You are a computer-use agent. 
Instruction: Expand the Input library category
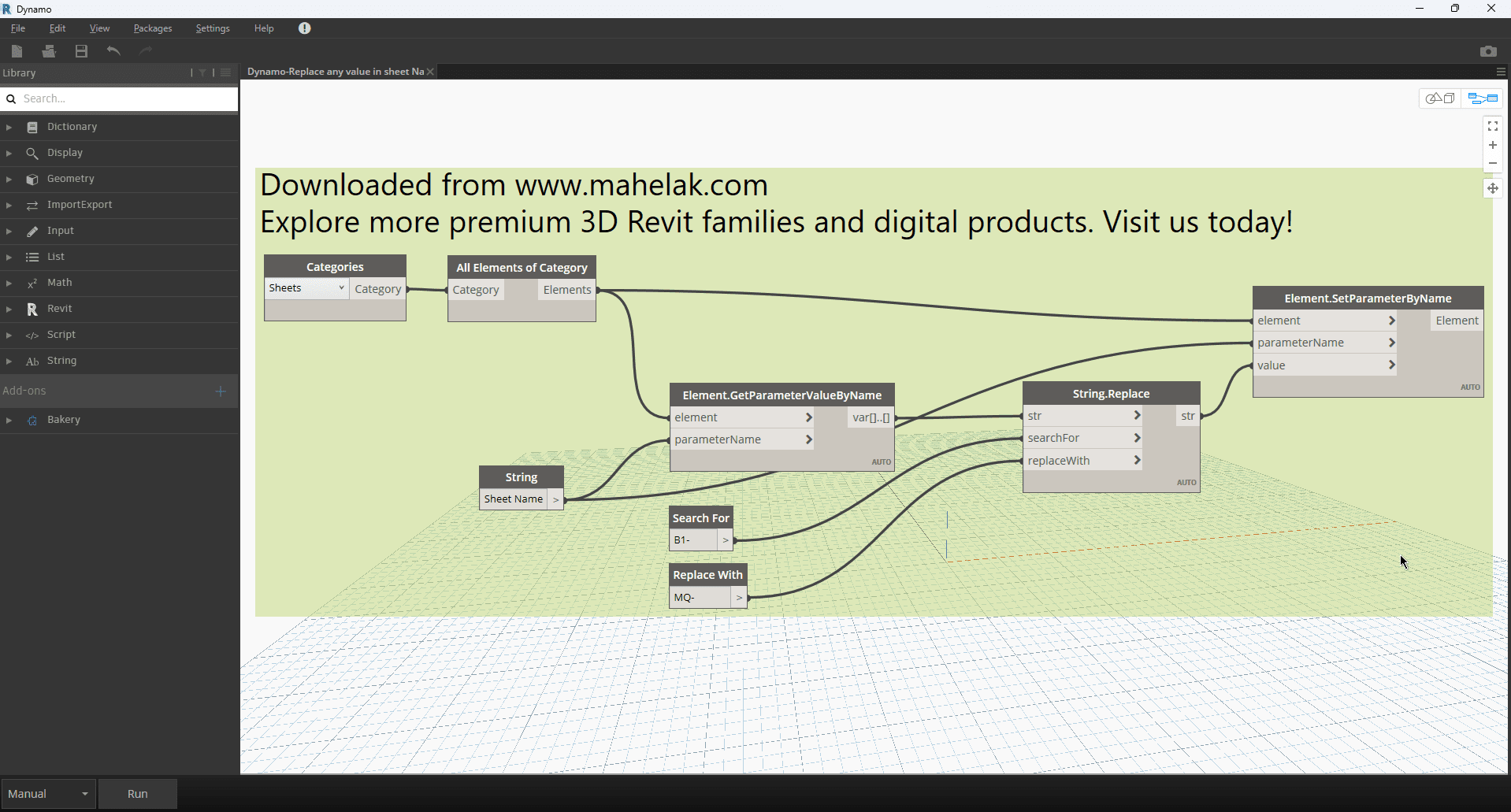click(x=9, y=231)
